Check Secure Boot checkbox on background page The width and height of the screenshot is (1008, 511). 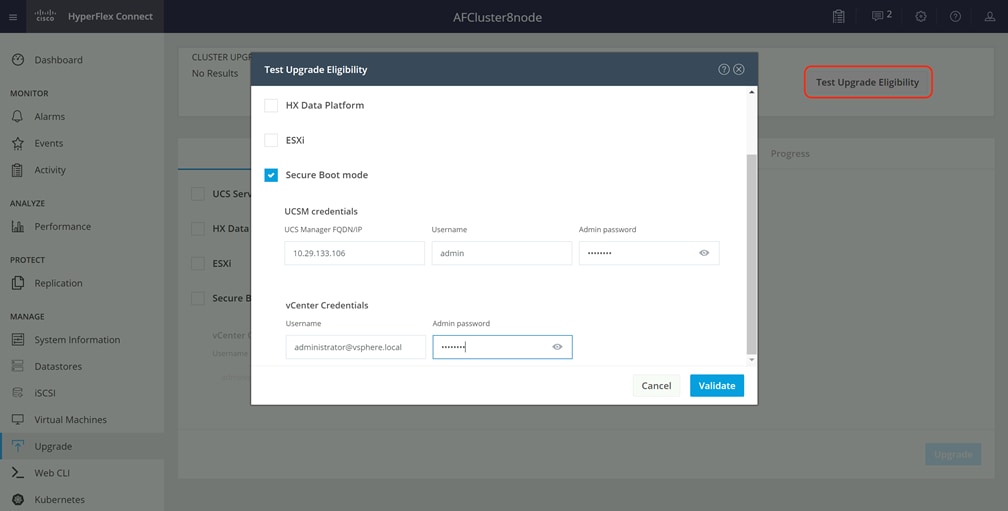coord(198,298)
